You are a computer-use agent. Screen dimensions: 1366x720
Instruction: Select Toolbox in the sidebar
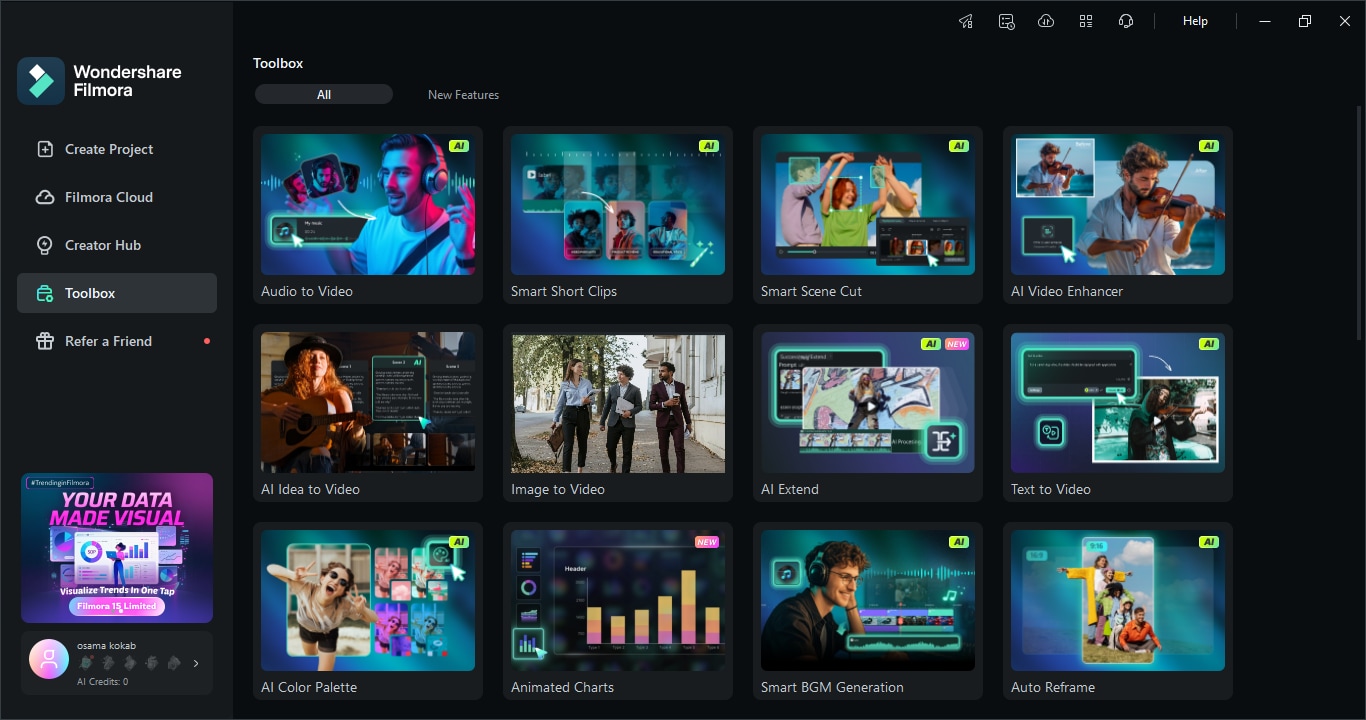pos(117,293)
